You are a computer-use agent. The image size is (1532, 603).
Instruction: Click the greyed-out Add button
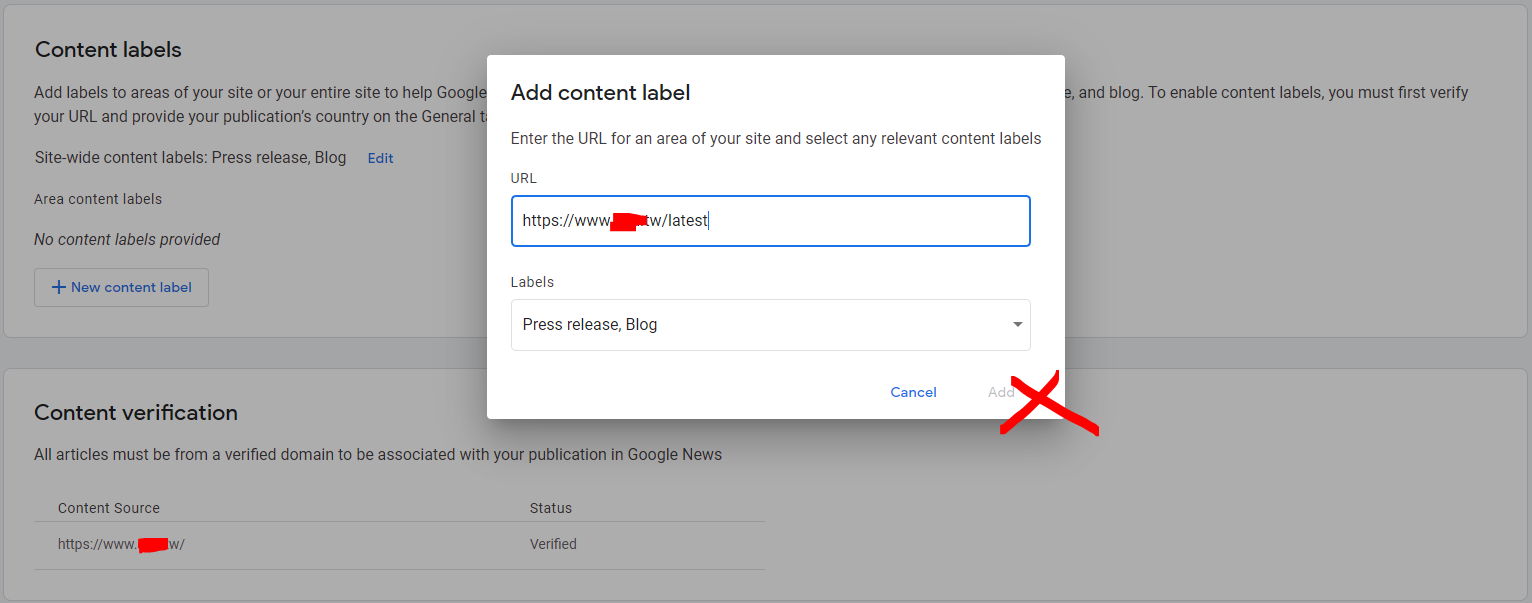pos(1001,392)
